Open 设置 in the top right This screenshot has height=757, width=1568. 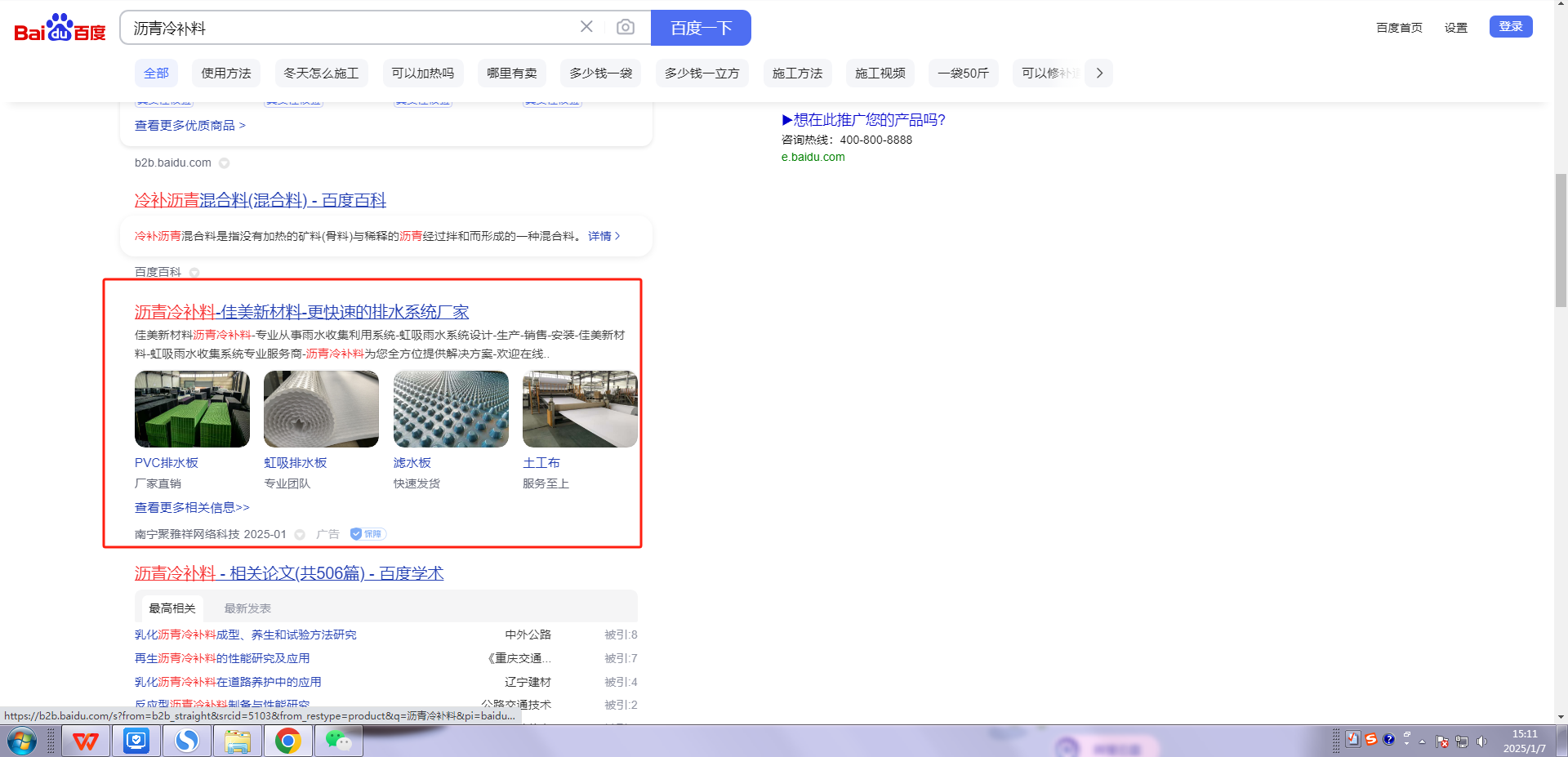click(x=1456, y=28)
